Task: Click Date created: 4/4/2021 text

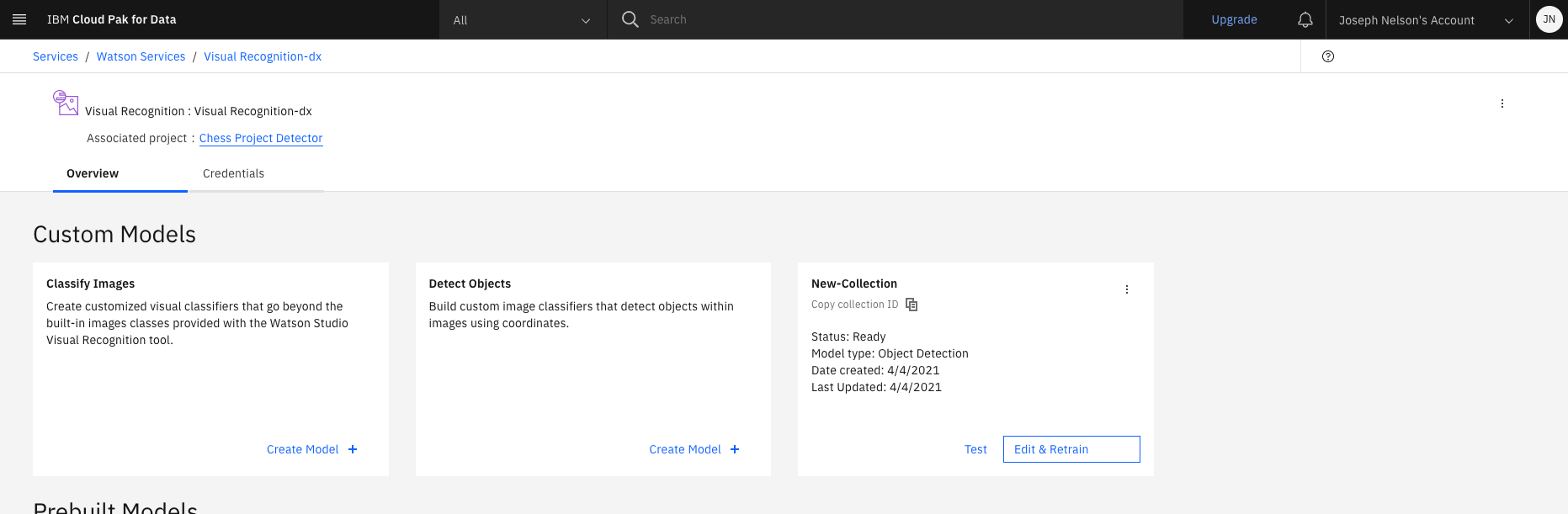Action: [875, 370]
